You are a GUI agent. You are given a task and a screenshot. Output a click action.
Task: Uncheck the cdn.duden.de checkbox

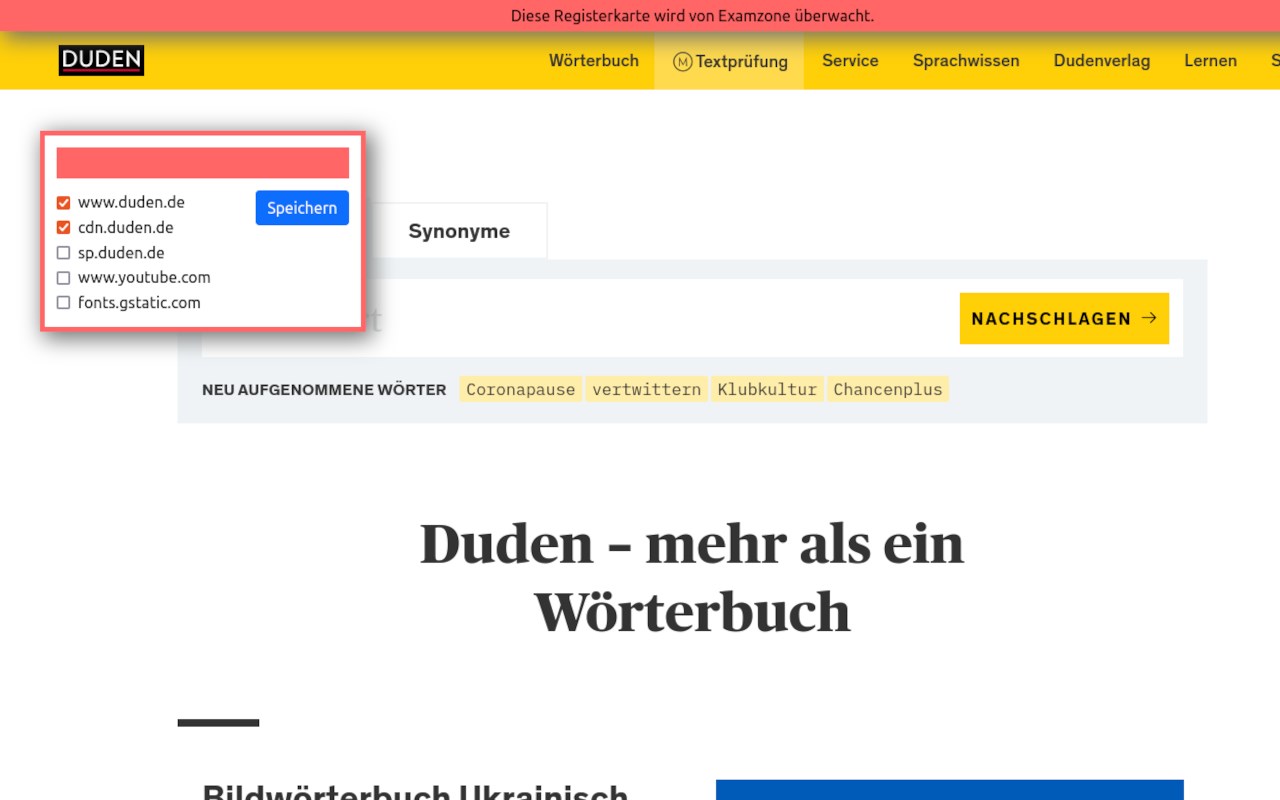[x=64, y=228]
